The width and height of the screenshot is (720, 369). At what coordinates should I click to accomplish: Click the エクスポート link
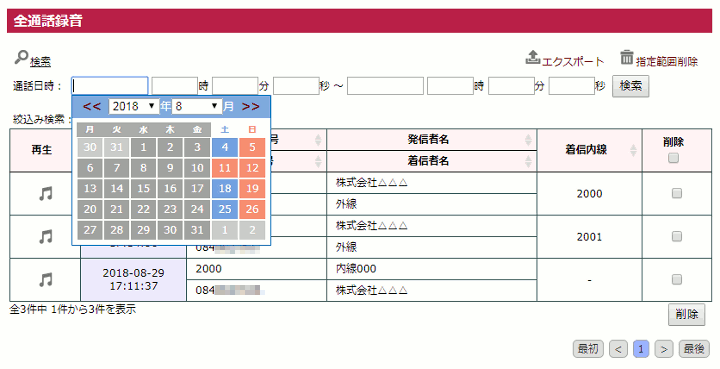573,62
